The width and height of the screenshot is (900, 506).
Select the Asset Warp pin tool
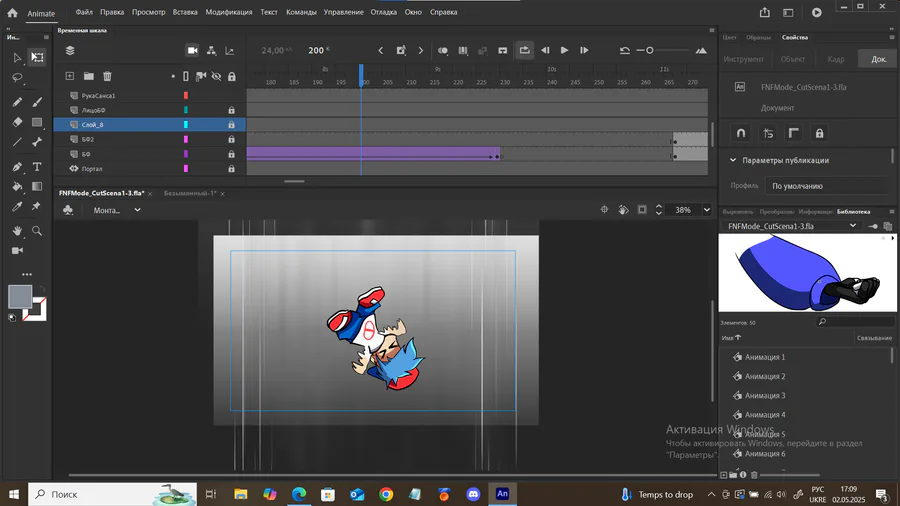(x=37, y=206)
